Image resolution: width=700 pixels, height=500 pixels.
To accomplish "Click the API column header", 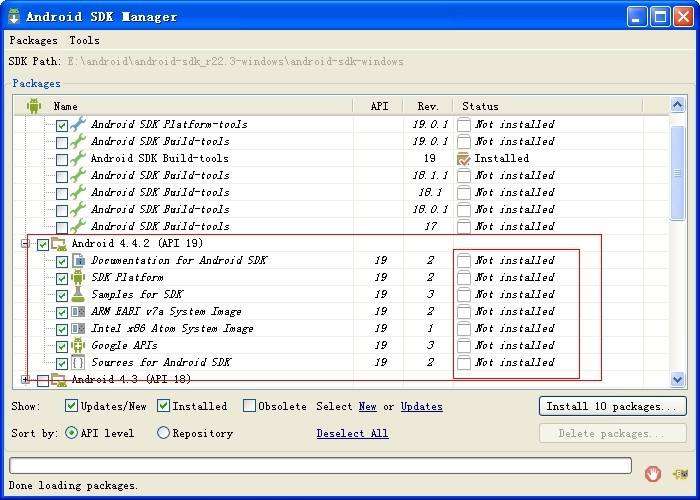I will click(379, 106).
